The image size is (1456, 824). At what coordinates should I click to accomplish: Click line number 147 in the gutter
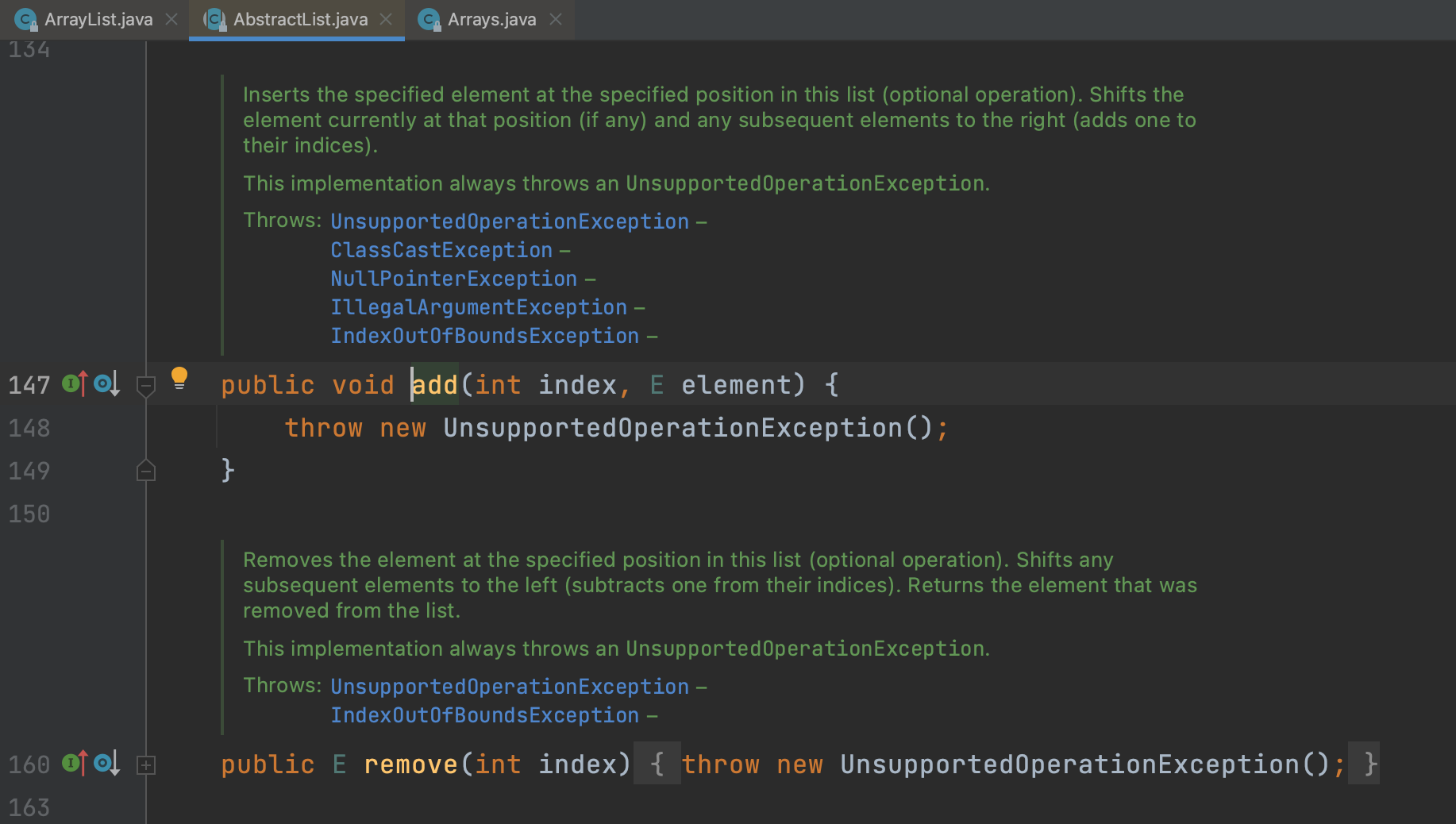coord(29,385)
